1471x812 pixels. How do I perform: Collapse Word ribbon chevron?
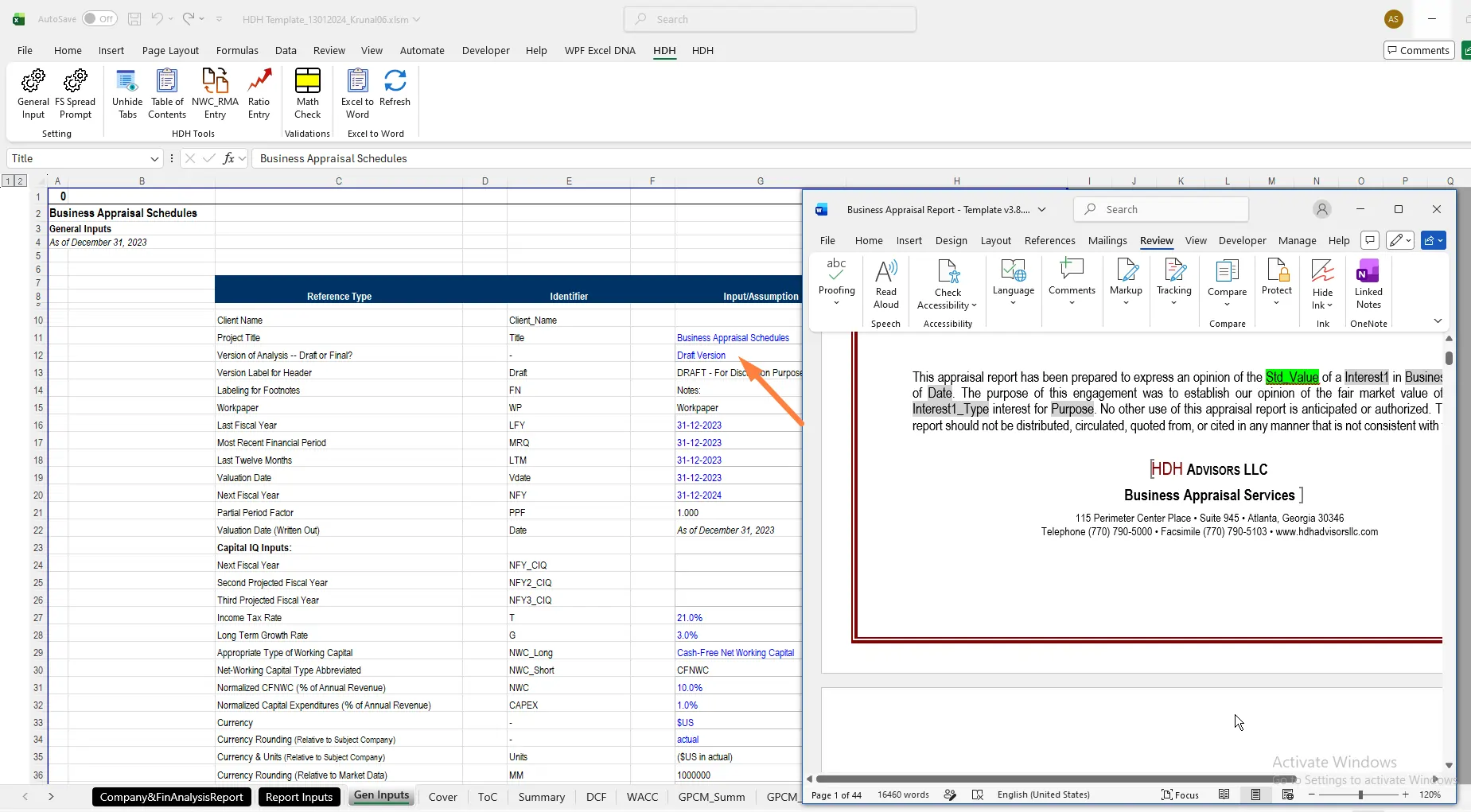pos(1438,321)
